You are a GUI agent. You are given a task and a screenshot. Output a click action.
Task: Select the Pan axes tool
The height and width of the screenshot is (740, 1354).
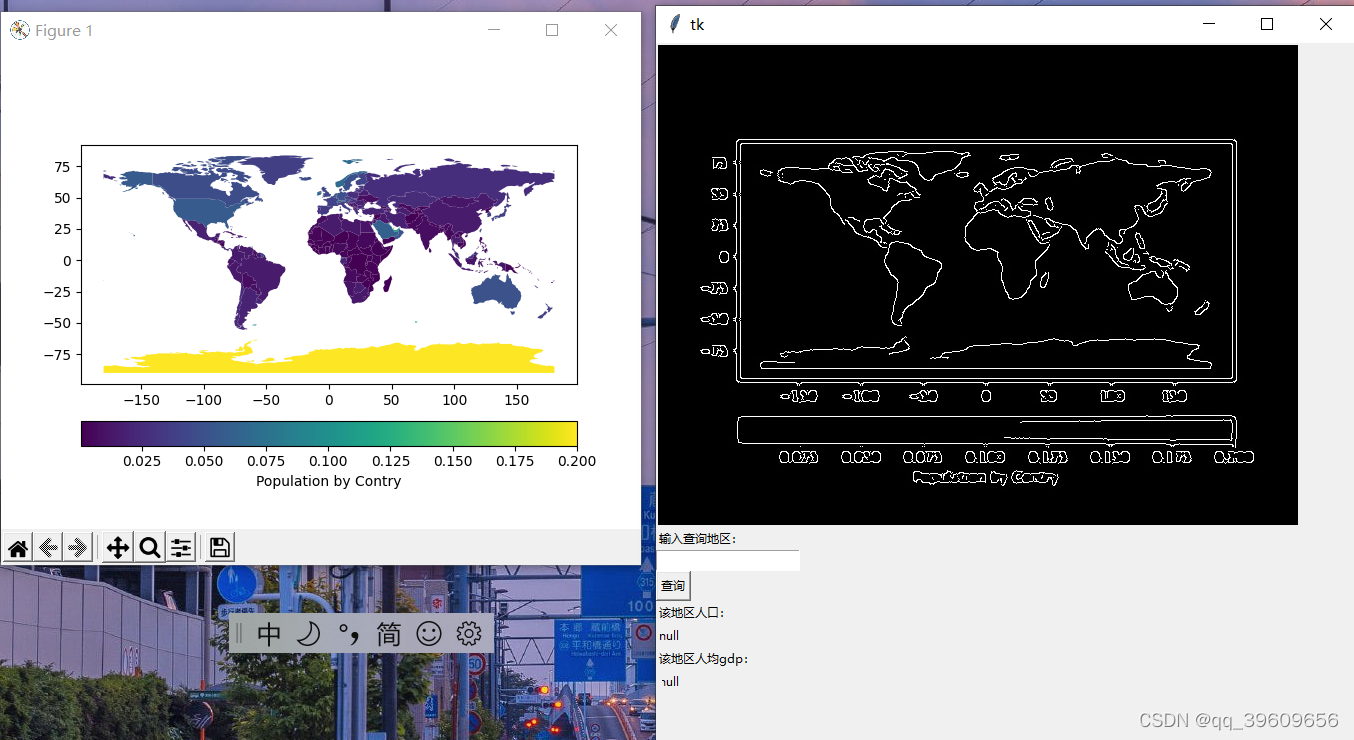pos(117,548)
